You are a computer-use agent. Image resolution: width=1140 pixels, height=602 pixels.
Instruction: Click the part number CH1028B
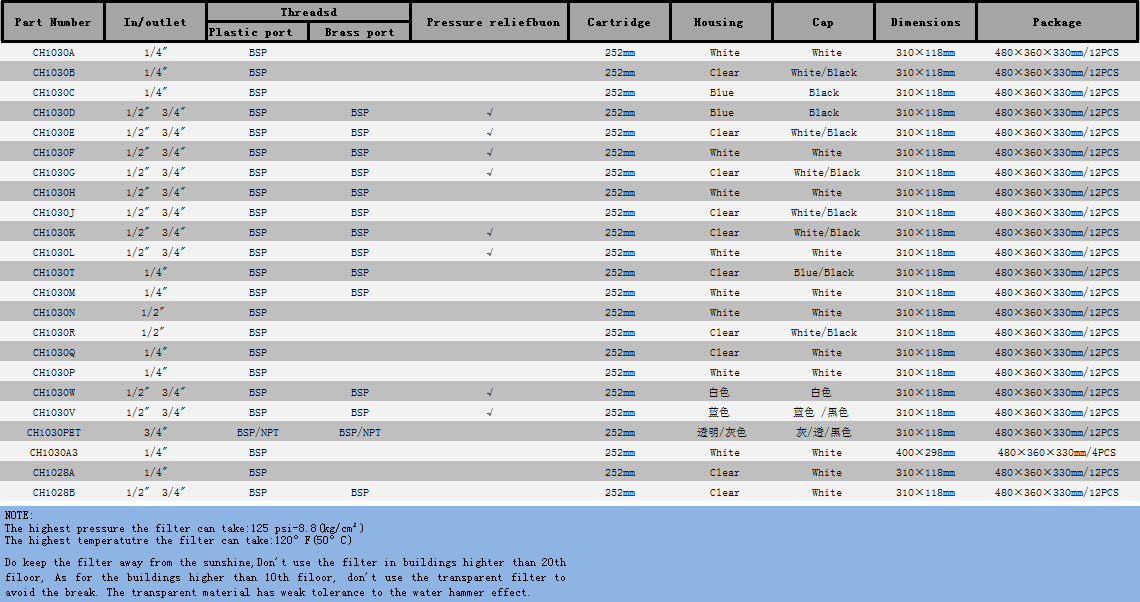pos(53,493)
